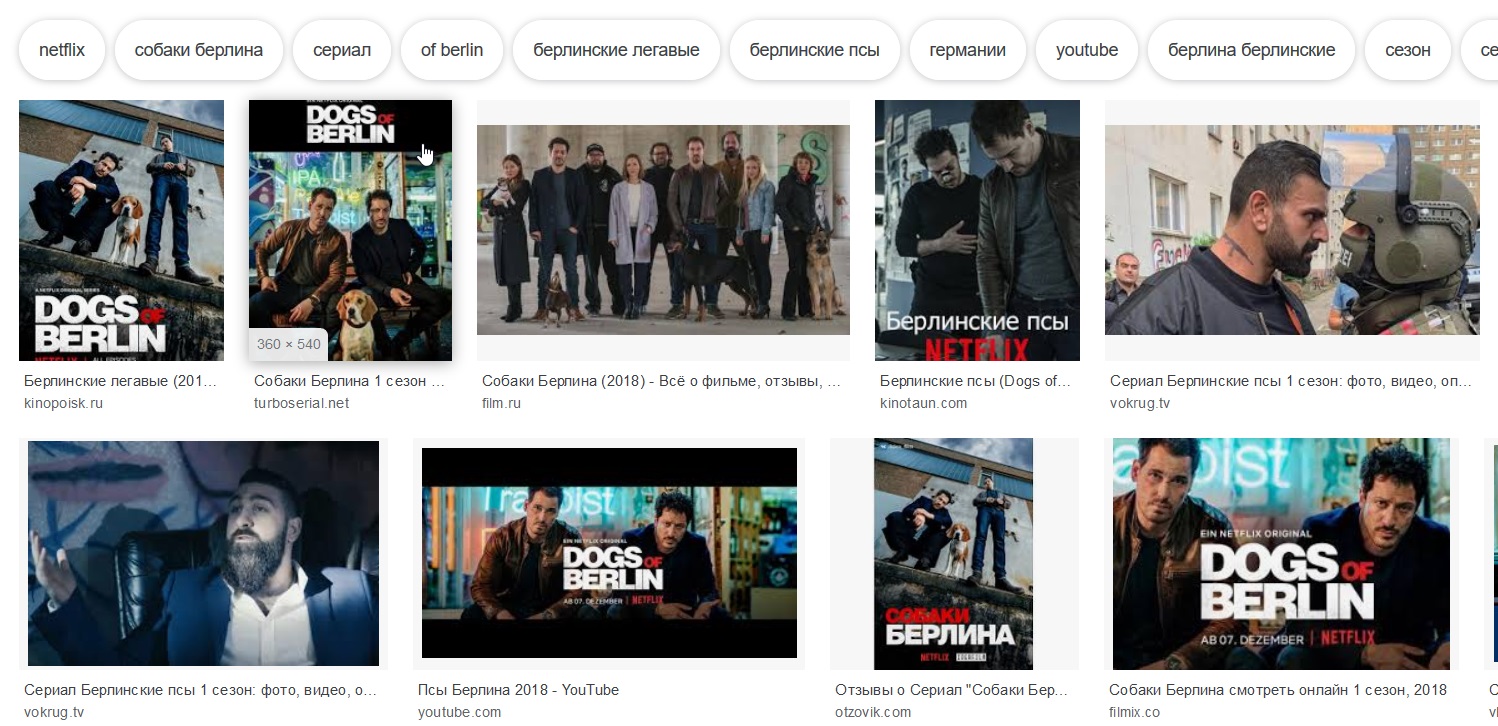The image size is (1498, 726).
Task: Go to the youtube.com source link
Action: [x=459, y=712]
